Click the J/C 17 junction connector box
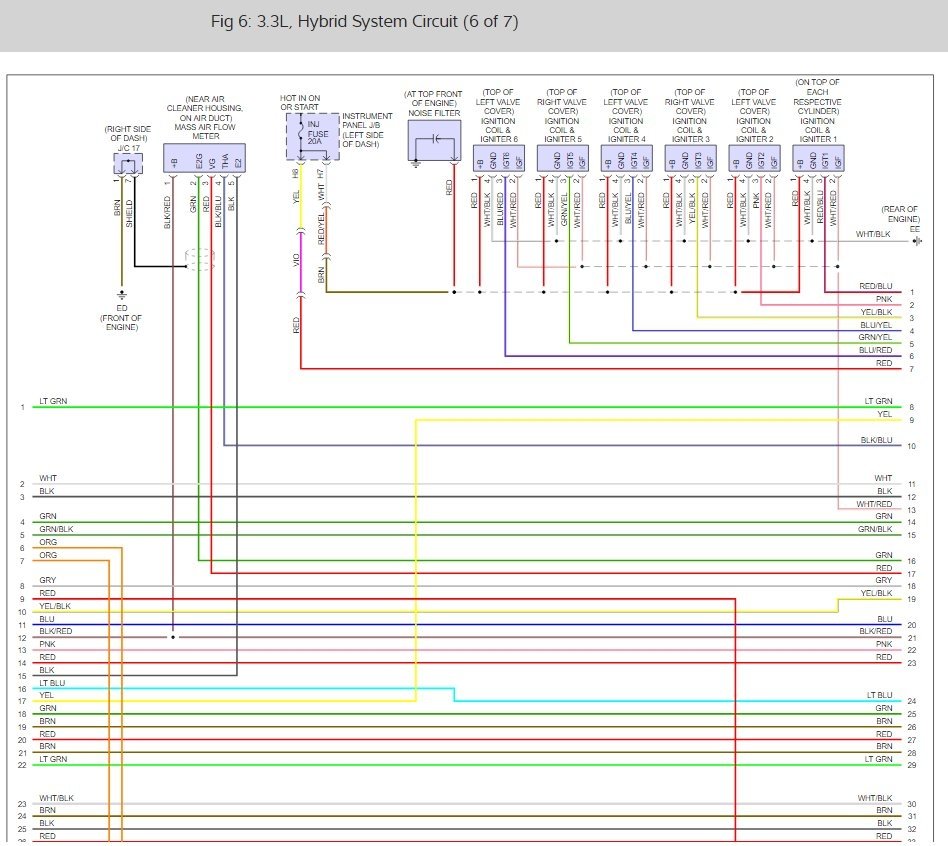 [127, 163]
